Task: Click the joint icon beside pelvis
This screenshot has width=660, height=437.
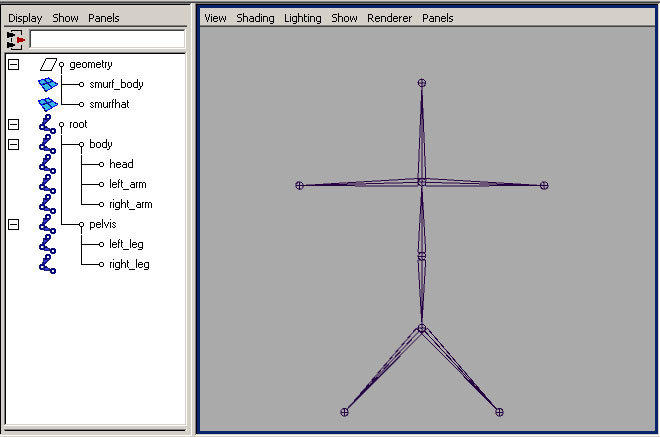Action: 47,224
